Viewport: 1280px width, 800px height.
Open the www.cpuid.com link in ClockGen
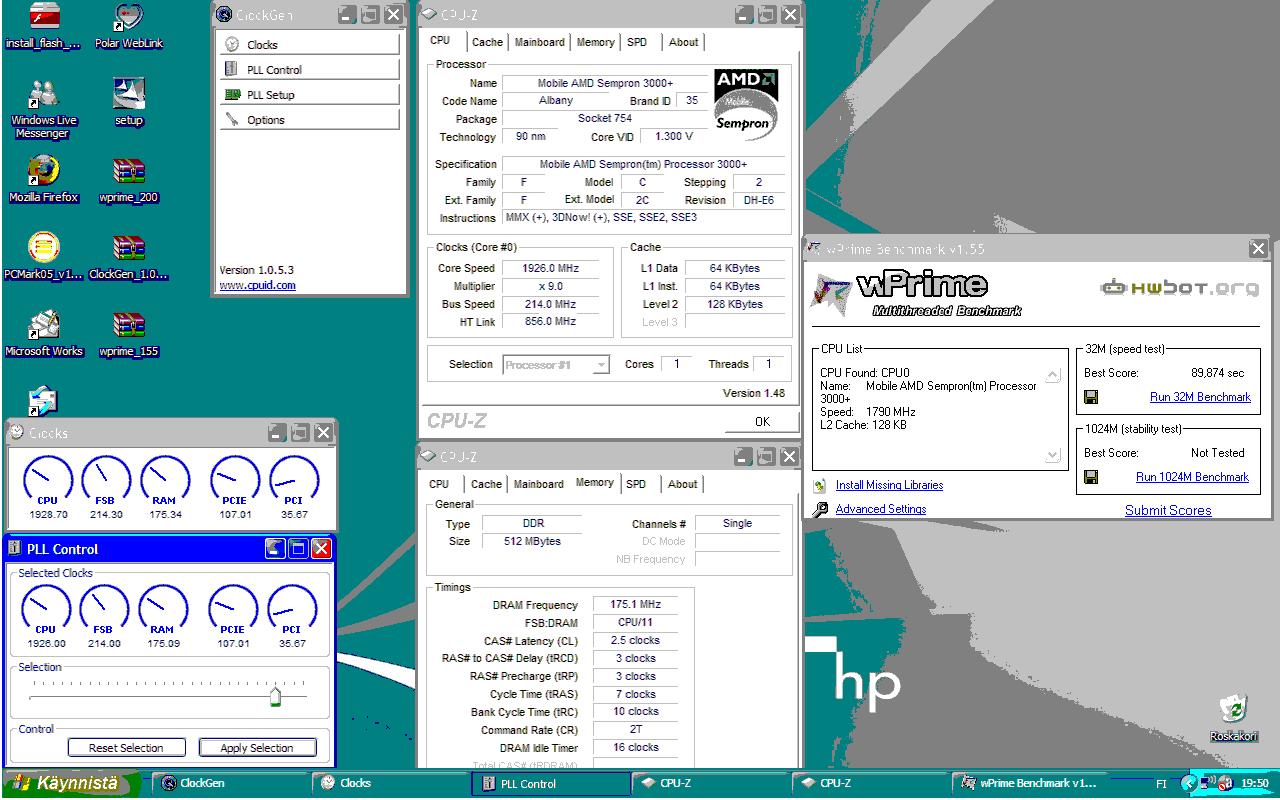click(257, 285)
